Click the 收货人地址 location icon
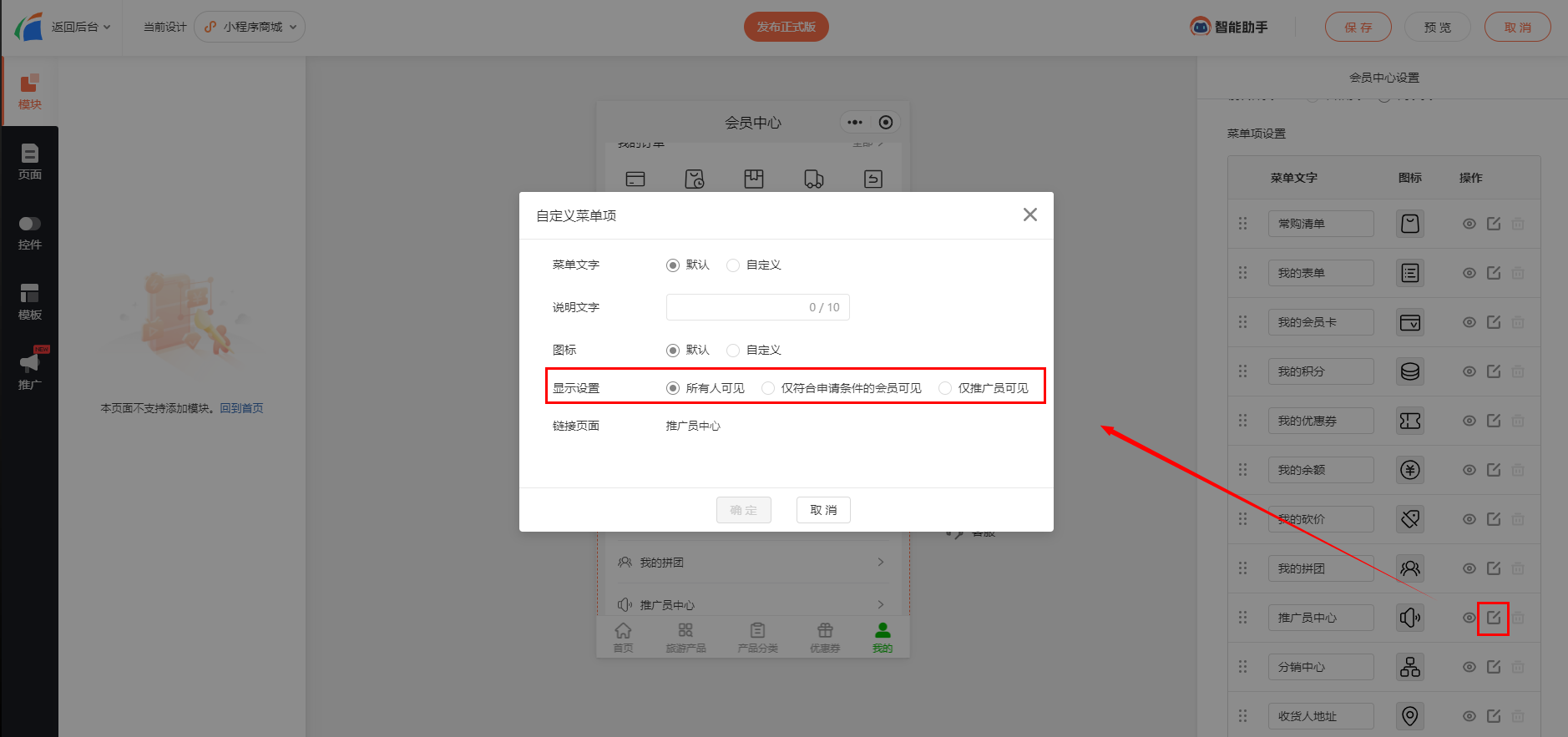The image size is (1568, 737). [x=1409, y=716]
